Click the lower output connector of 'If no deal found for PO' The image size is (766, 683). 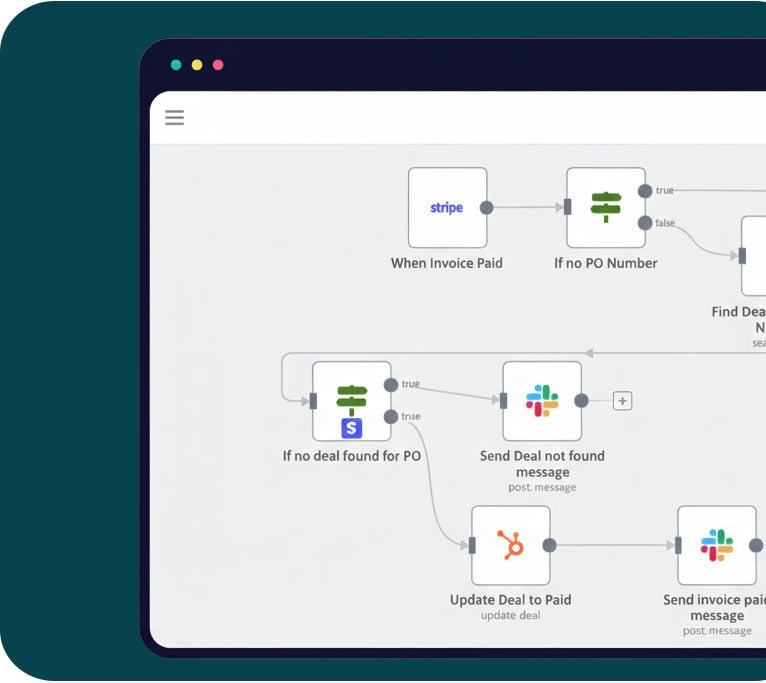391,417
